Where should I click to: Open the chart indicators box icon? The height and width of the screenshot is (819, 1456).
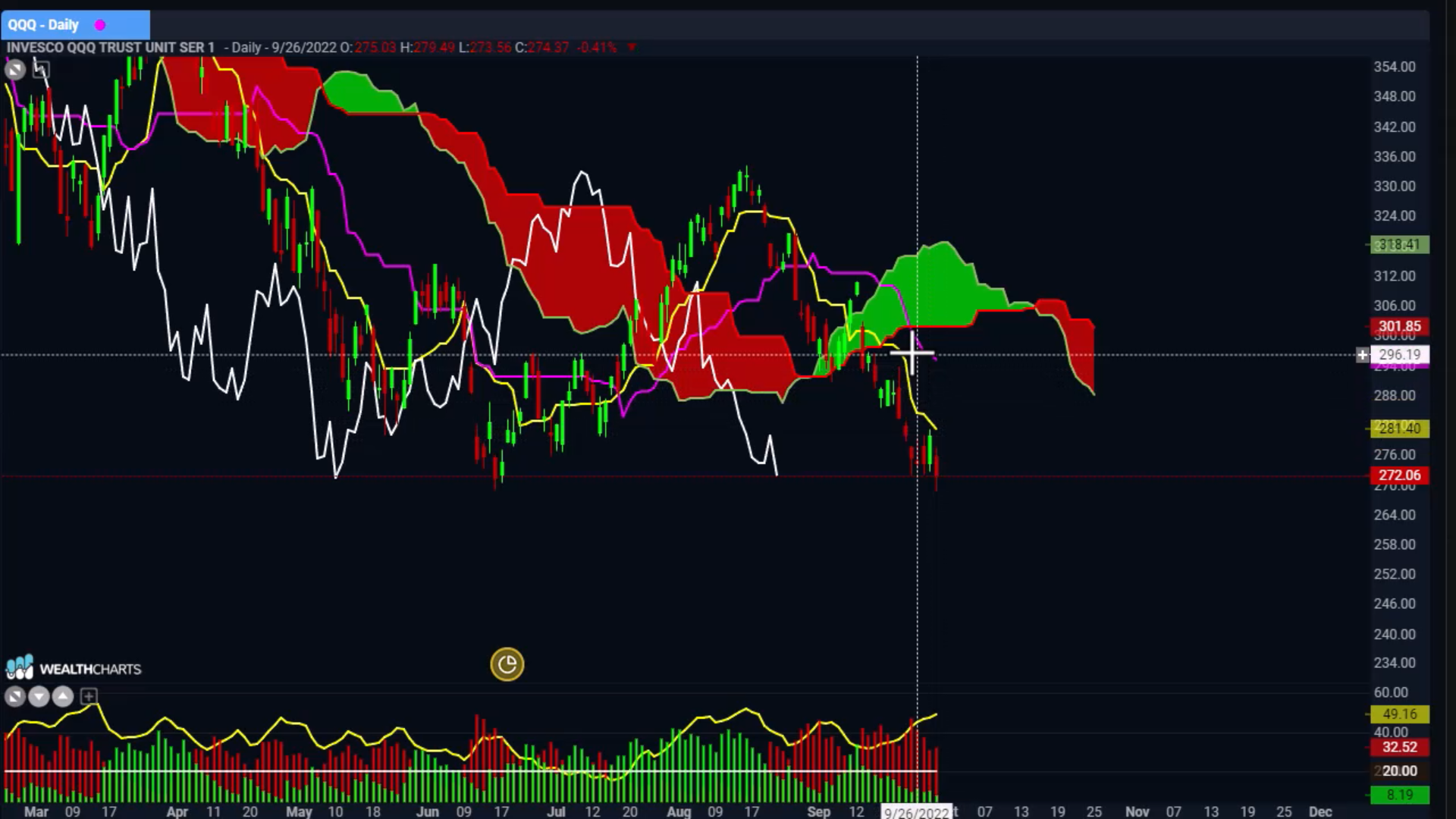point(41,70)
